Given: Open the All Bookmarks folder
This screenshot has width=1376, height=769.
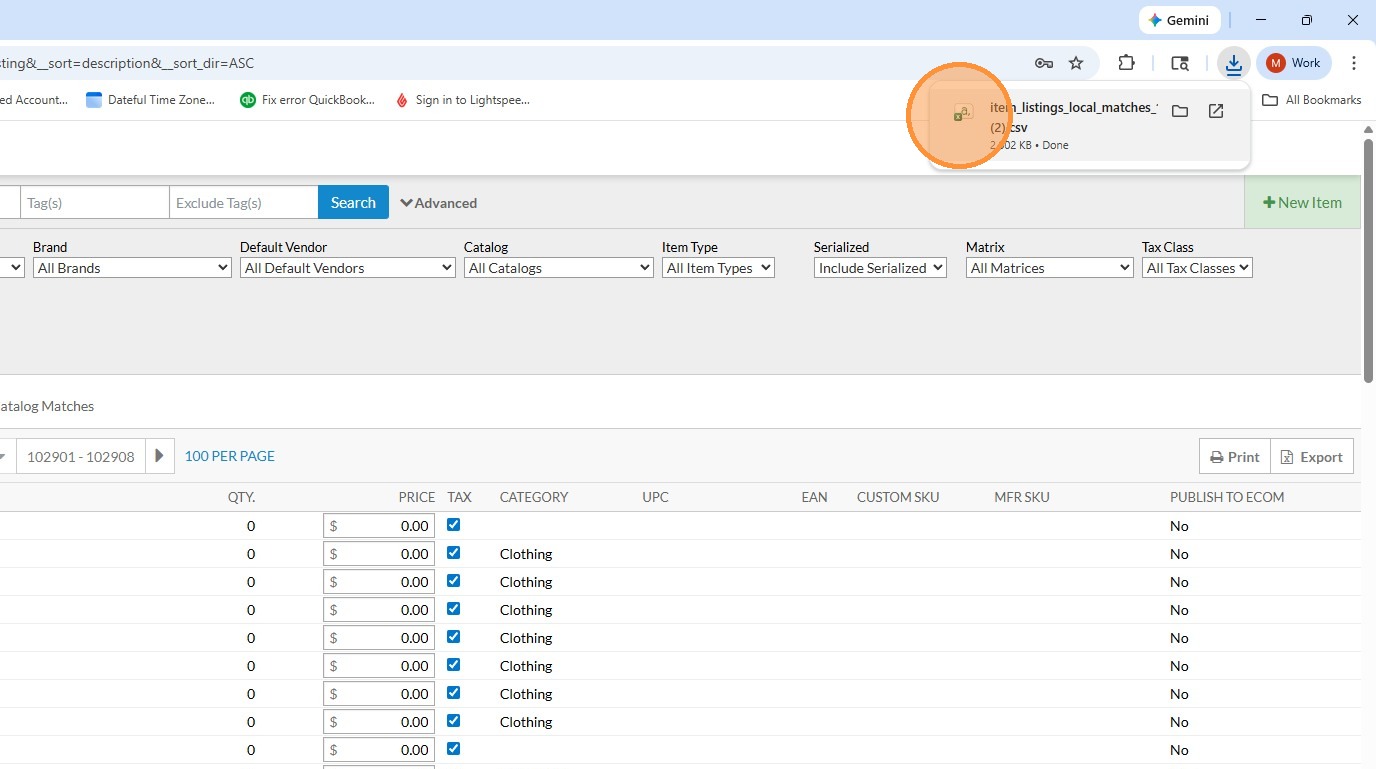Looking at the screenshot, I should 1312,100.
